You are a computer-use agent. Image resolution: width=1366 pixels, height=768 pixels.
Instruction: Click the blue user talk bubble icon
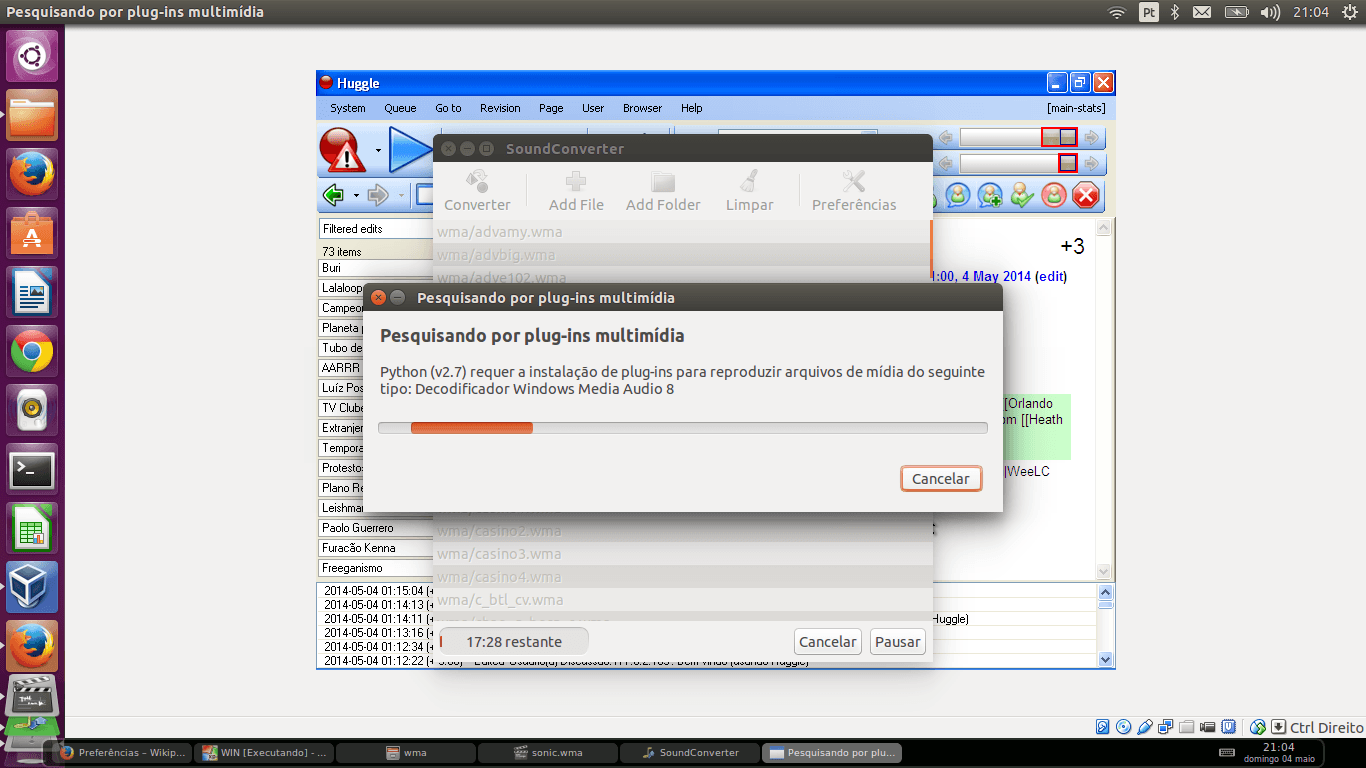coord(958,195)
